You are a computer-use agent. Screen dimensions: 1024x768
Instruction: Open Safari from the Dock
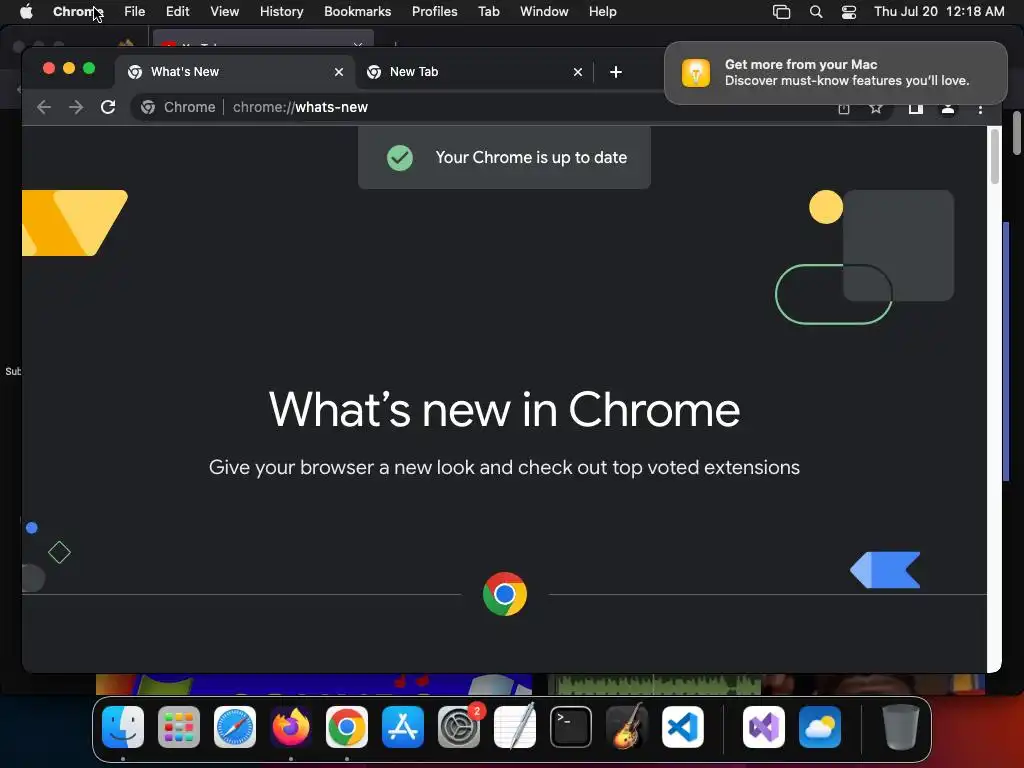click(235, 727)
